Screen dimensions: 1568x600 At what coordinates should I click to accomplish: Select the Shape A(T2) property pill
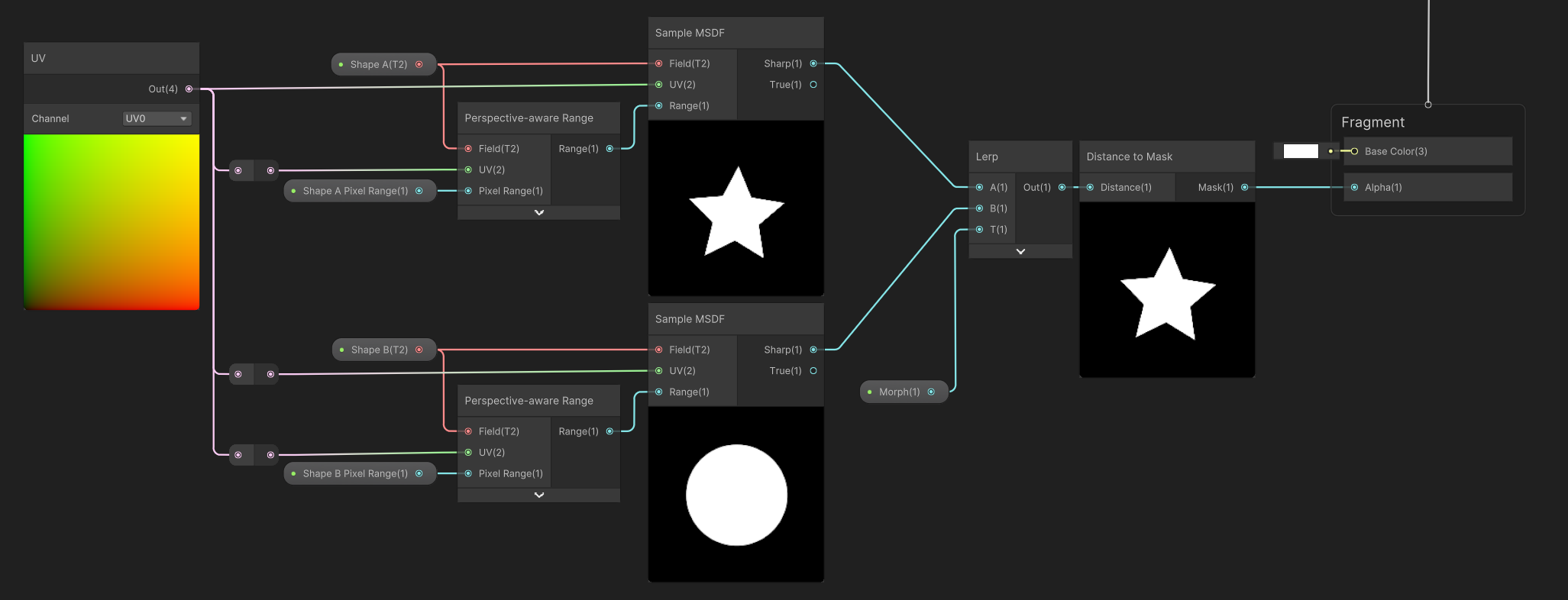383,64
